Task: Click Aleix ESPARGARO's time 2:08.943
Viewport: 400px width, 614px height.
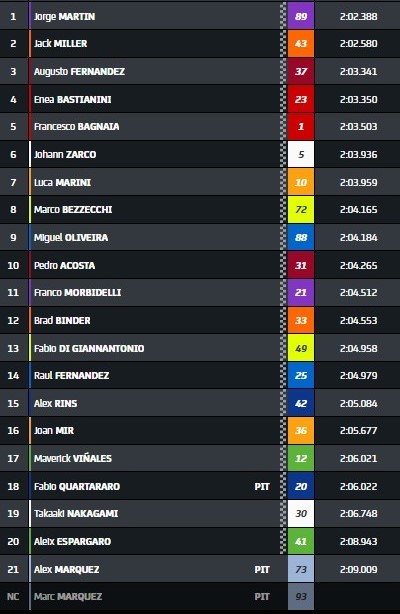Action: click(x=358, y=542)
